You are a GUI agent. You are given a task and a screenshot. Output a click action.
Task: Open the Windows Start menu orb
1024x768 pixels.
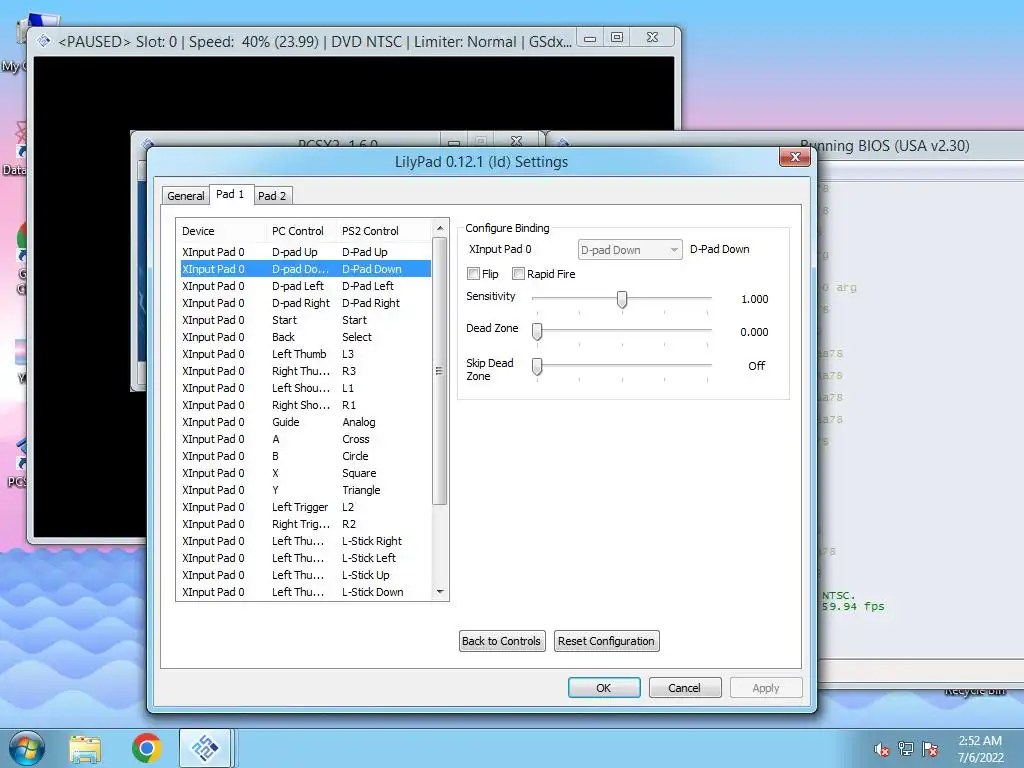[x=26, y=748]
